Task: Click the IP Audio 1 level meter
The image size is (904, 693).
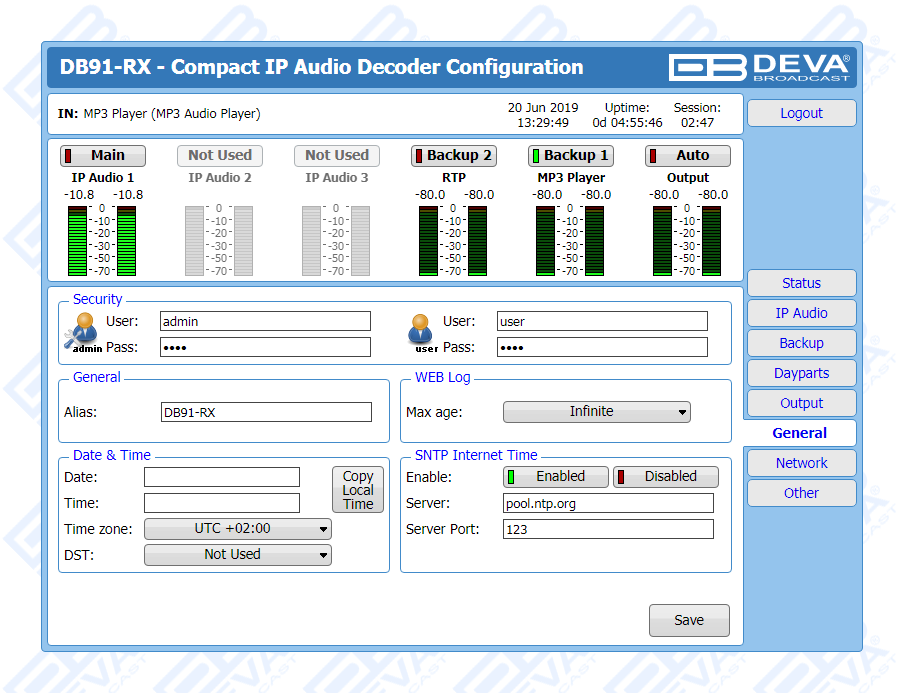Action: coord(102,240)
